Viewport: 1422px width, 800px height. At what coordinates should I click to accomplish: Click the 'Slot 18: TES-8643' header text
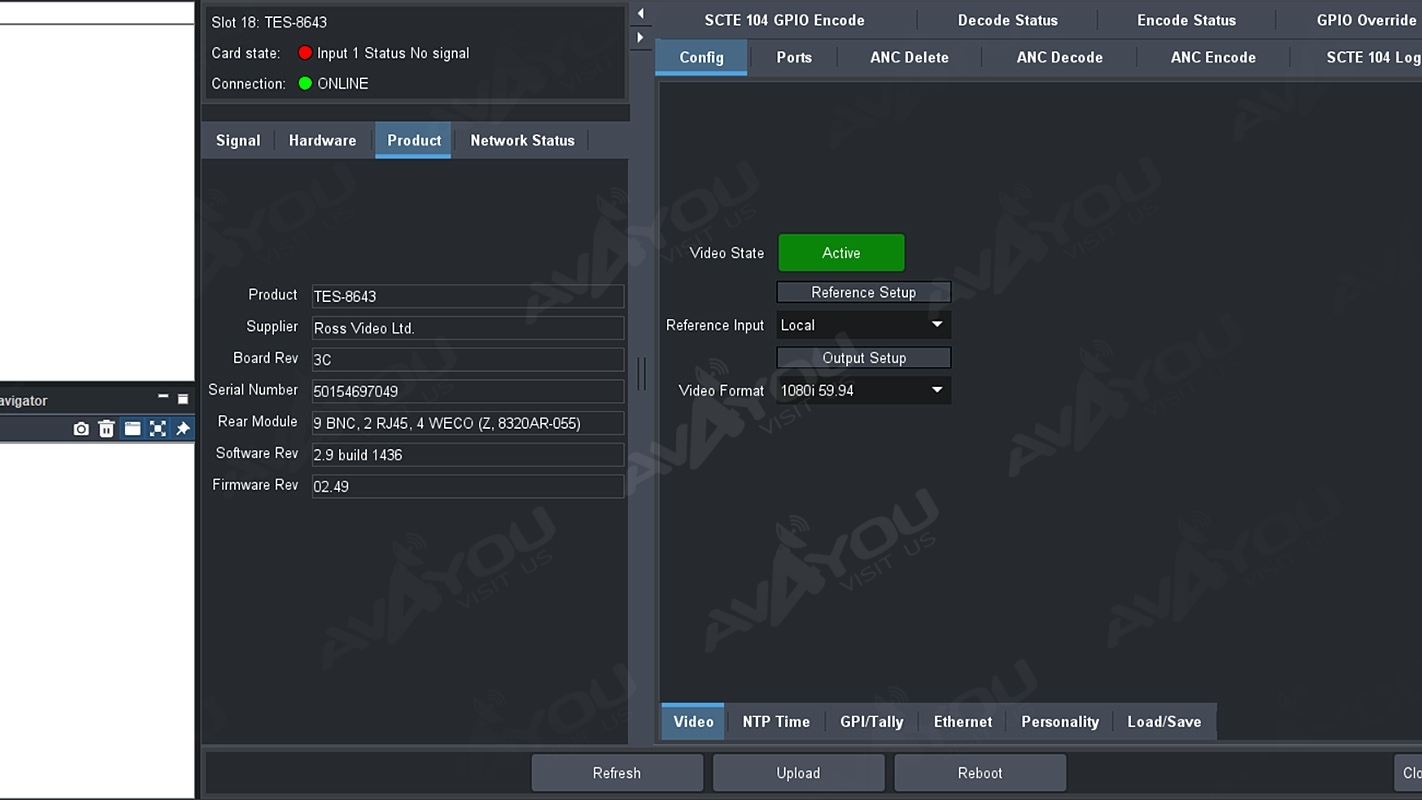tap(269, 22)
